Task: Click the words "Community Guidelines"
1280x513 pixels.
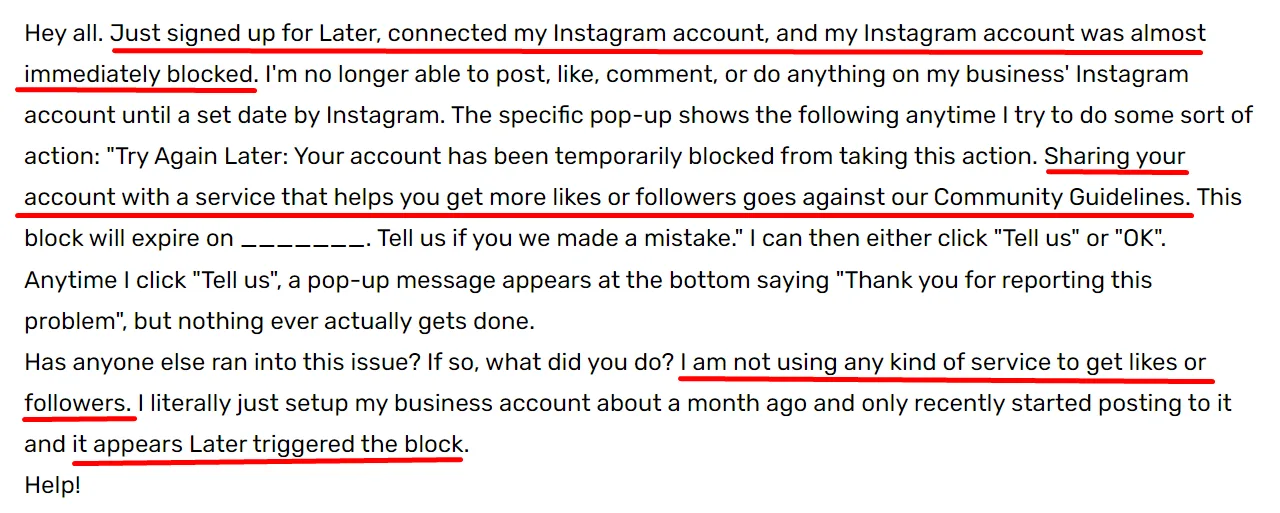Action: click(x=1060, y=198)
